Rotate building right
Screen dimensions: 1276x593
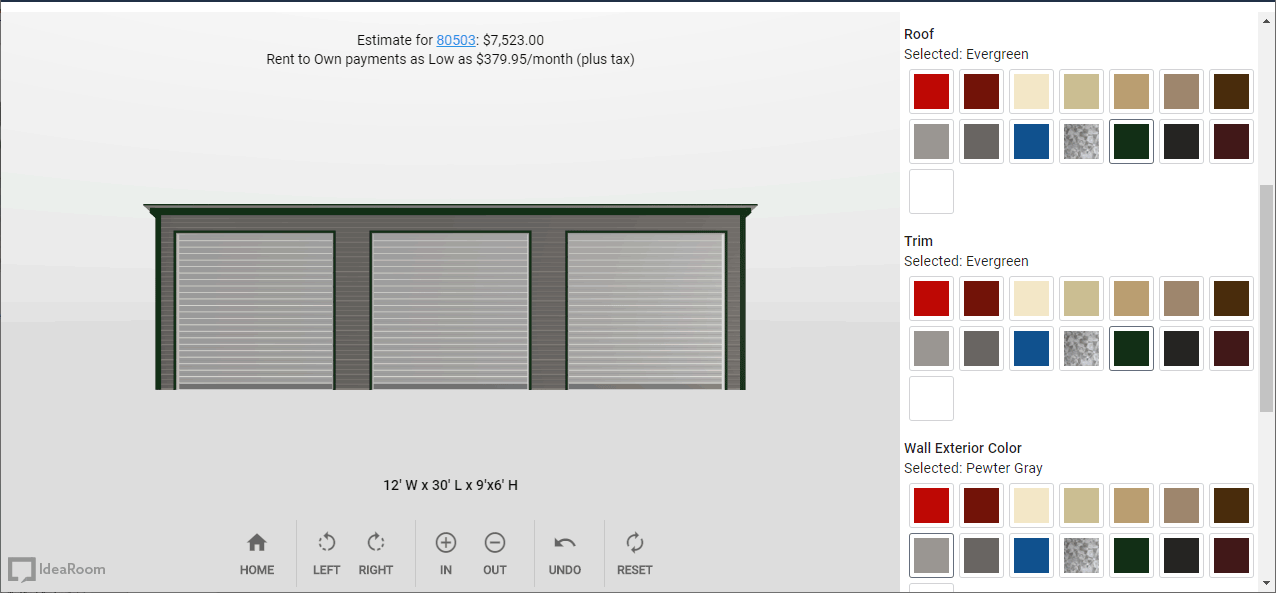click(x=376, y=553)
